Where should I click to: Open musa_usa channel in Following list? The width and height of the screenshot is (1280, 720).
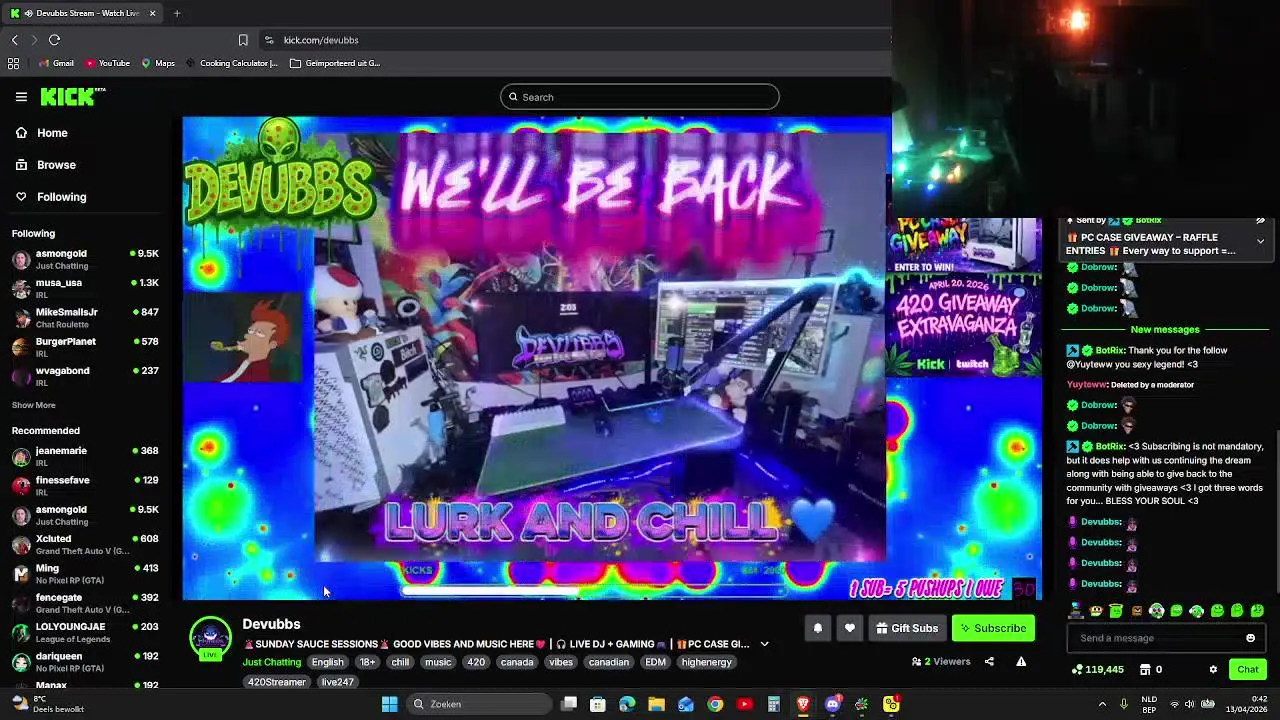85,288
